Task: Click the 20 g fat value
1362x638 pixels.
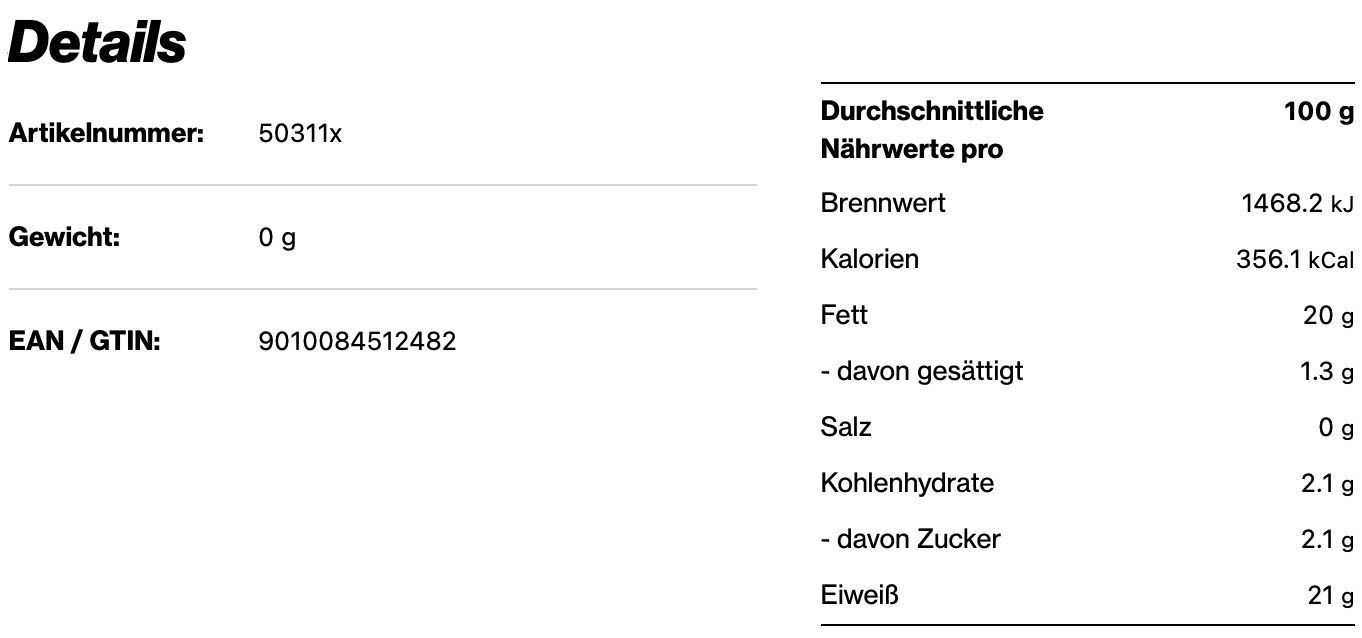Action: click(1328, 317)
